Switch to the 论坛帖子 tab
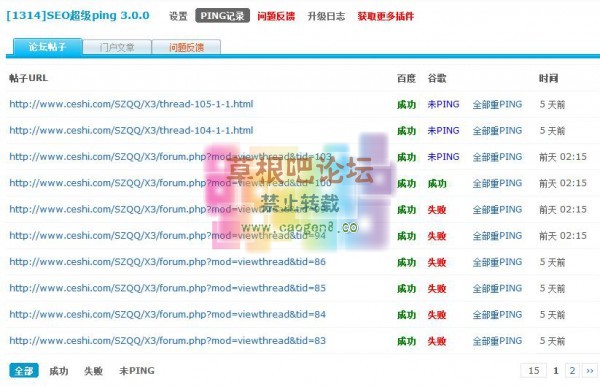Image resolution: width=600 pixels, height=387 pixels. pyautogui.click(x=48, y=47)
